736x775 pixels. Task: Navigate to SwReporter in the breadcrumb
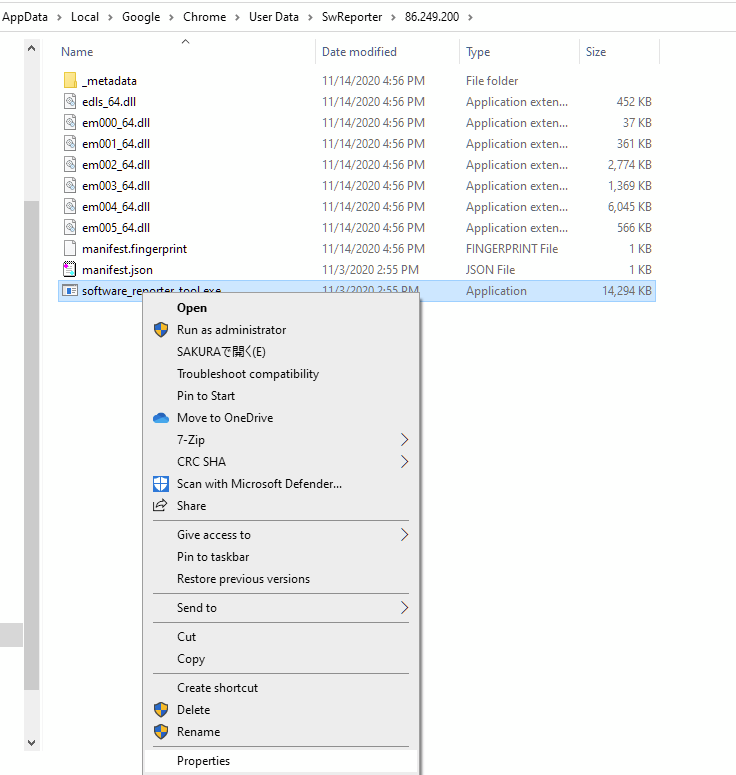click(352, 17)
